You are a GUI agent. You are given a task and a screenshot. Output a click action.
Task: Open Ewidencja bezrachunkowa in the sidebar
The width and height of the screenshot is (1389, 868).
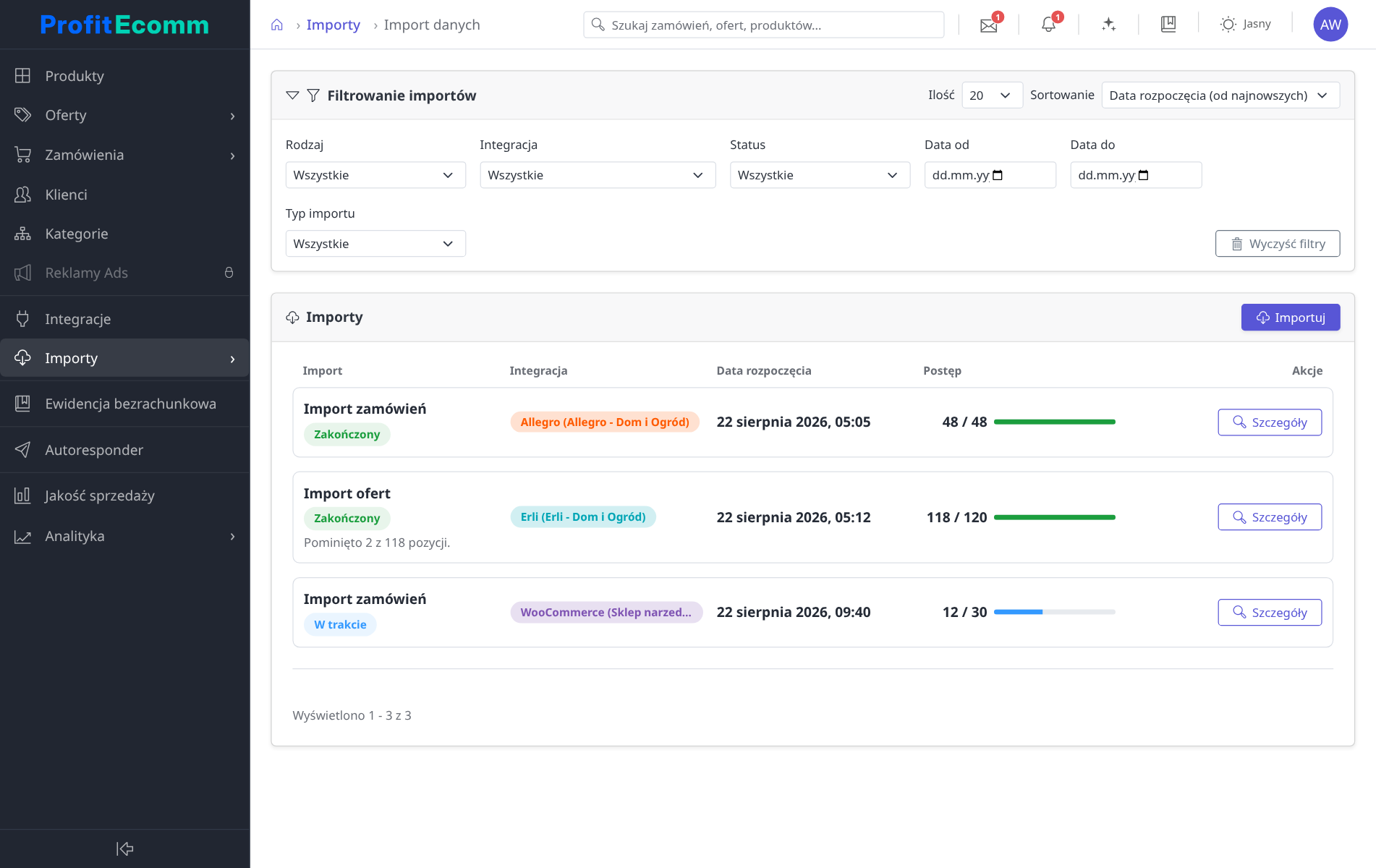[x=124, y=404]
